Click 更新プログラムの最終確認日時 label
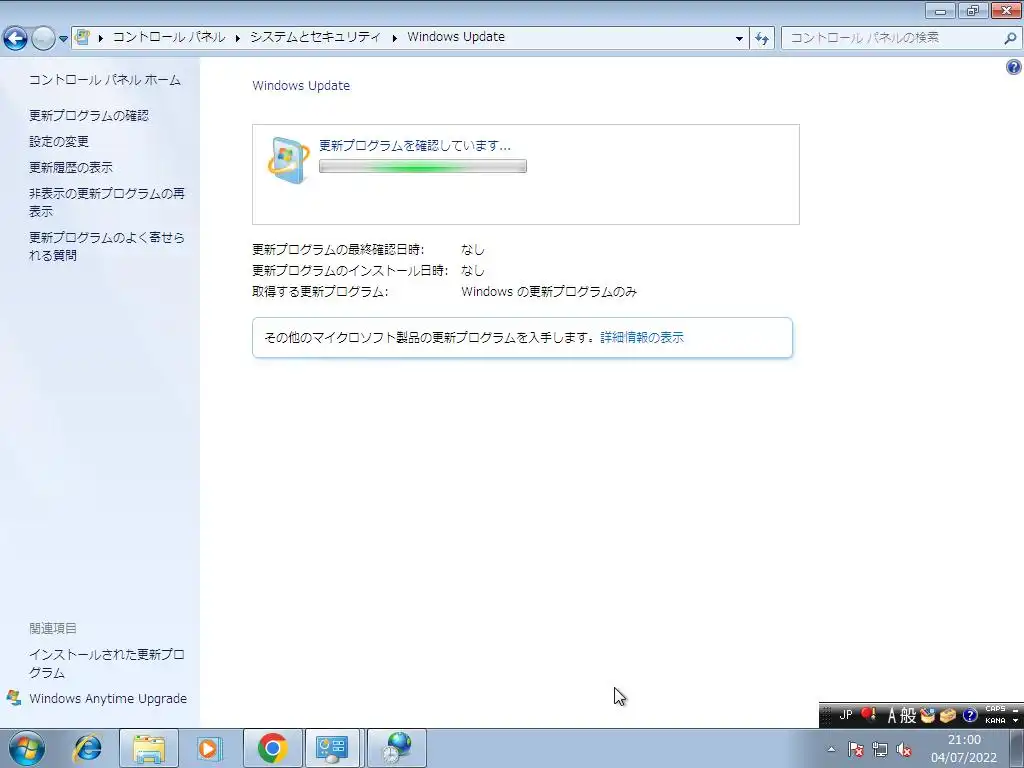This screenshot has height=768, width=1024. (338, 249)
